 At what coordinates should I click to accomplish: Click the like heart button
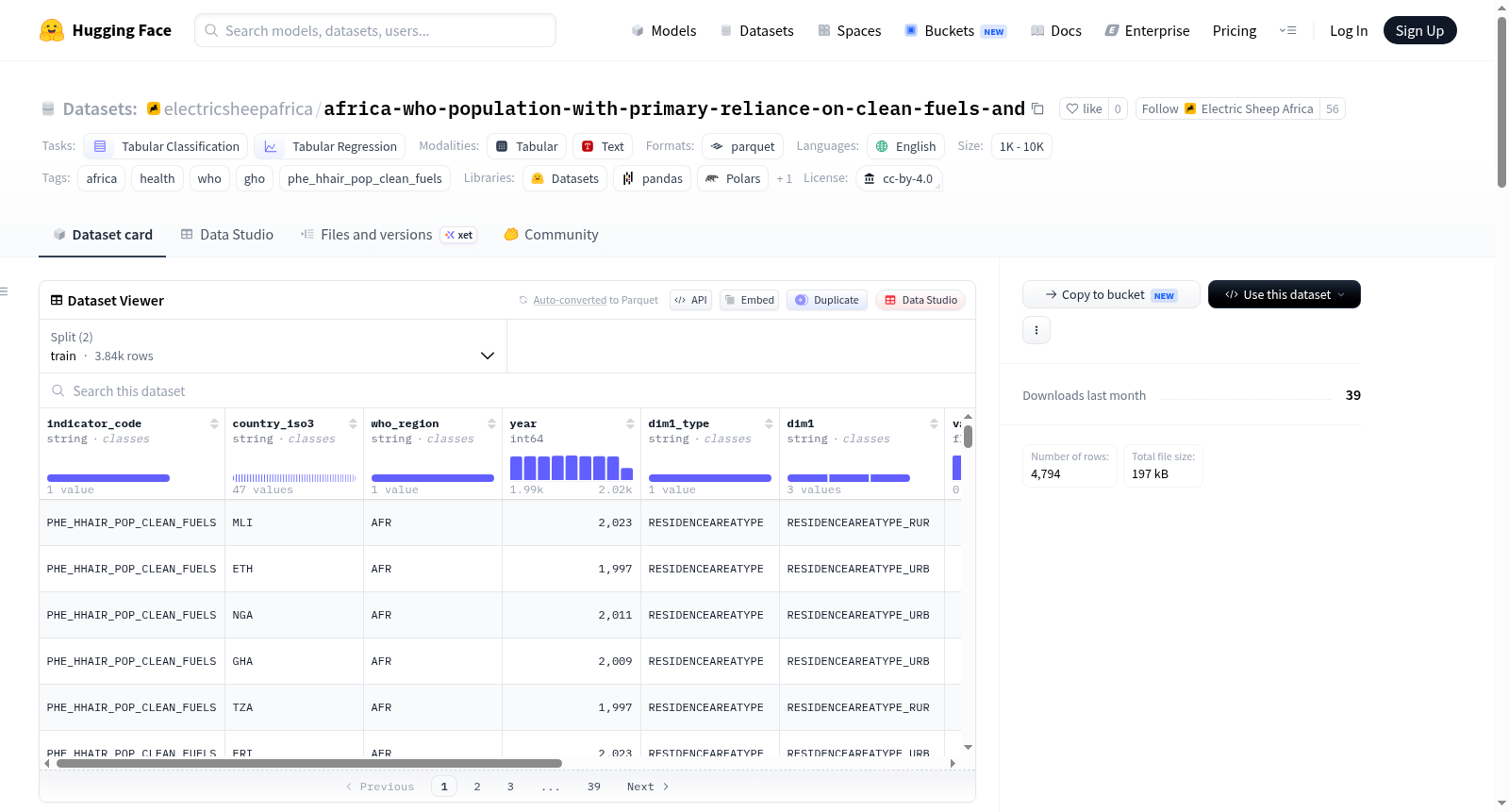click(1084, 108)
